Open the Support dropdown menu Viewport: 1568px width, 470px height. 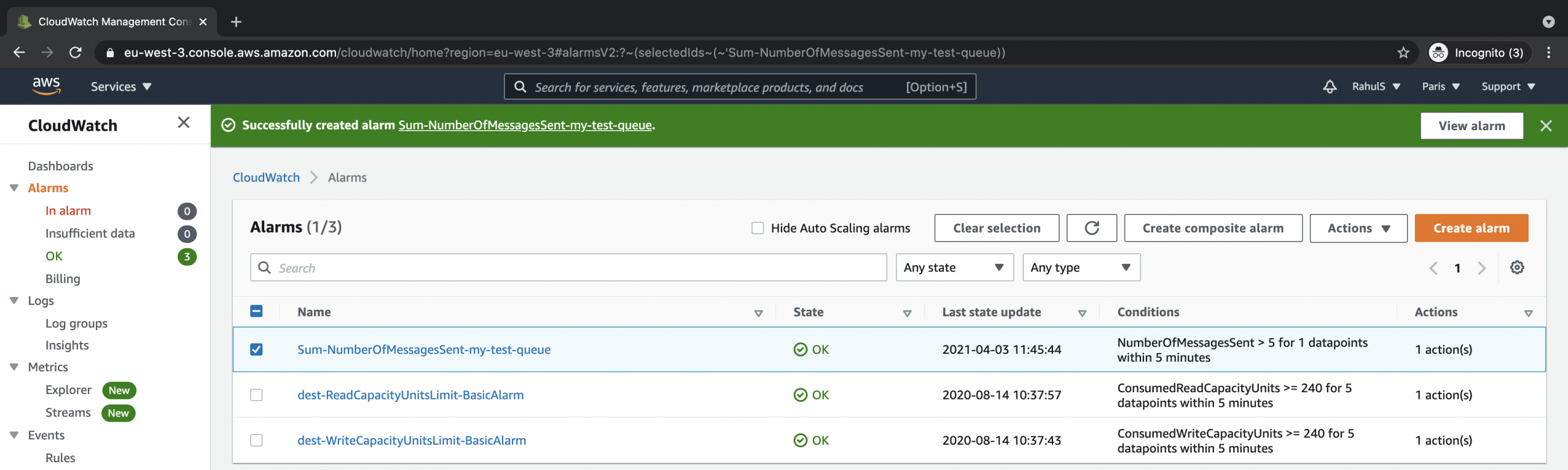[x=1508, y=86]
